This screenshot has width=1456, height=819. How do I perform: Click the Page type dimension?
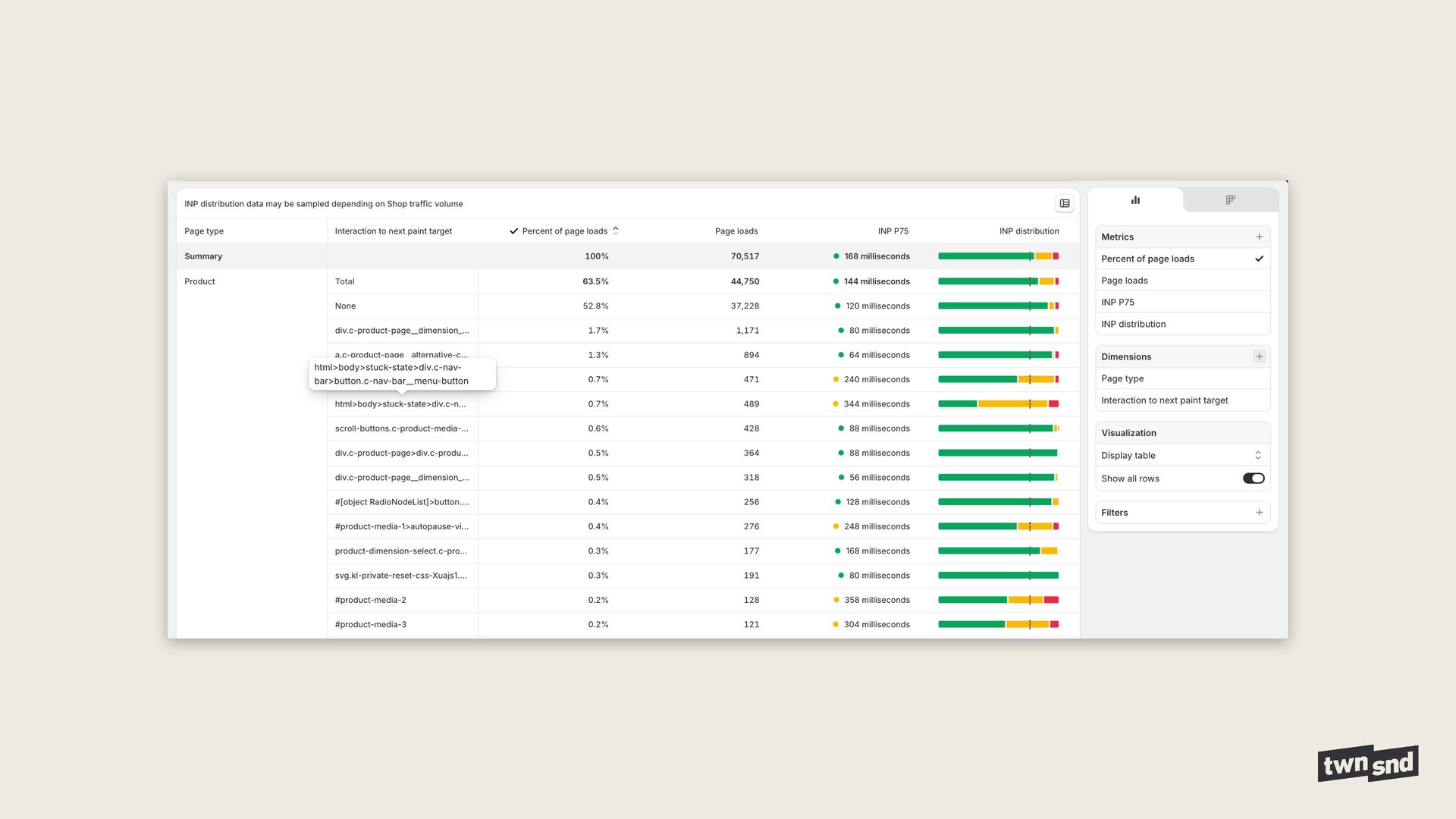point(1122,378)
